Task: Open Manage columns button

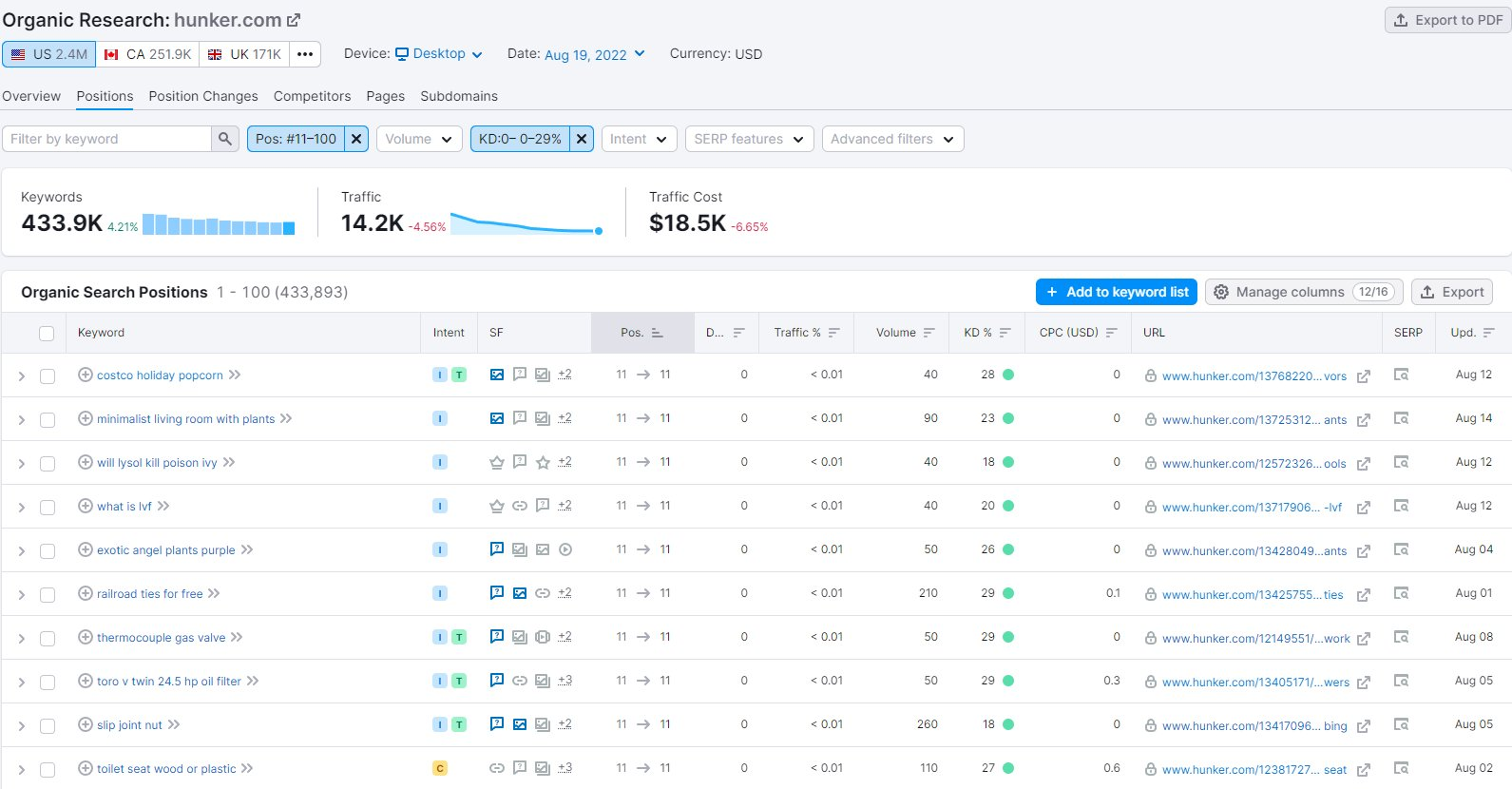Action: 1305,292
